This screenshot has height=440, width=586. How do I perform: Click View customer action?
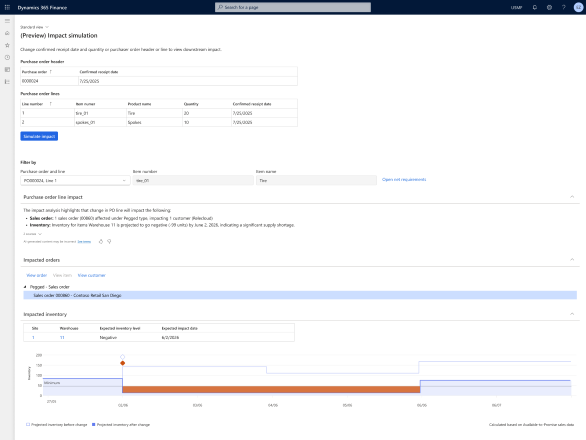click(x=92, y=276)
